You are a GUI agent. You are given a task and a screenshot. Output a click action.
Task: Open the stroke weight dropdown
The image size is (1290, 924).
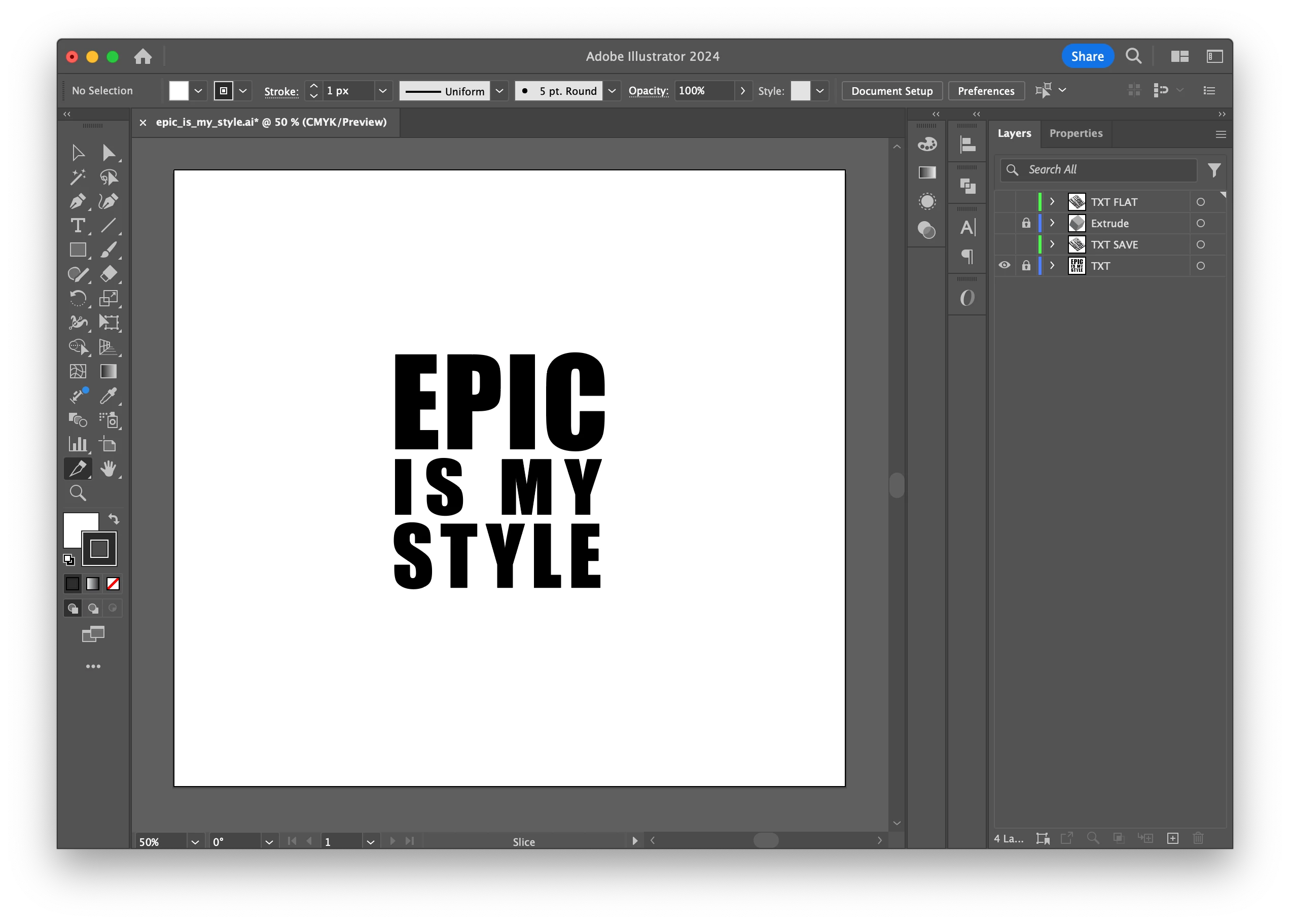pos(383,91)
